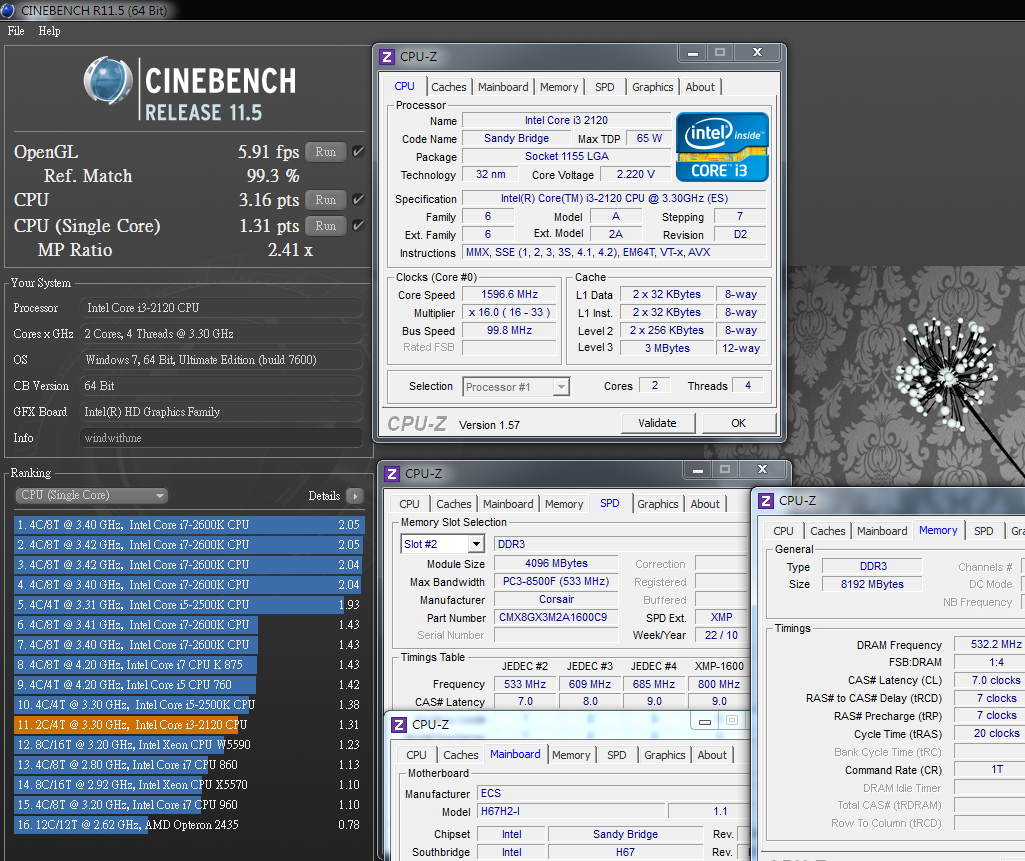Select ranking row 1 i7-2600K 3.40 GHz

point(189,525)
